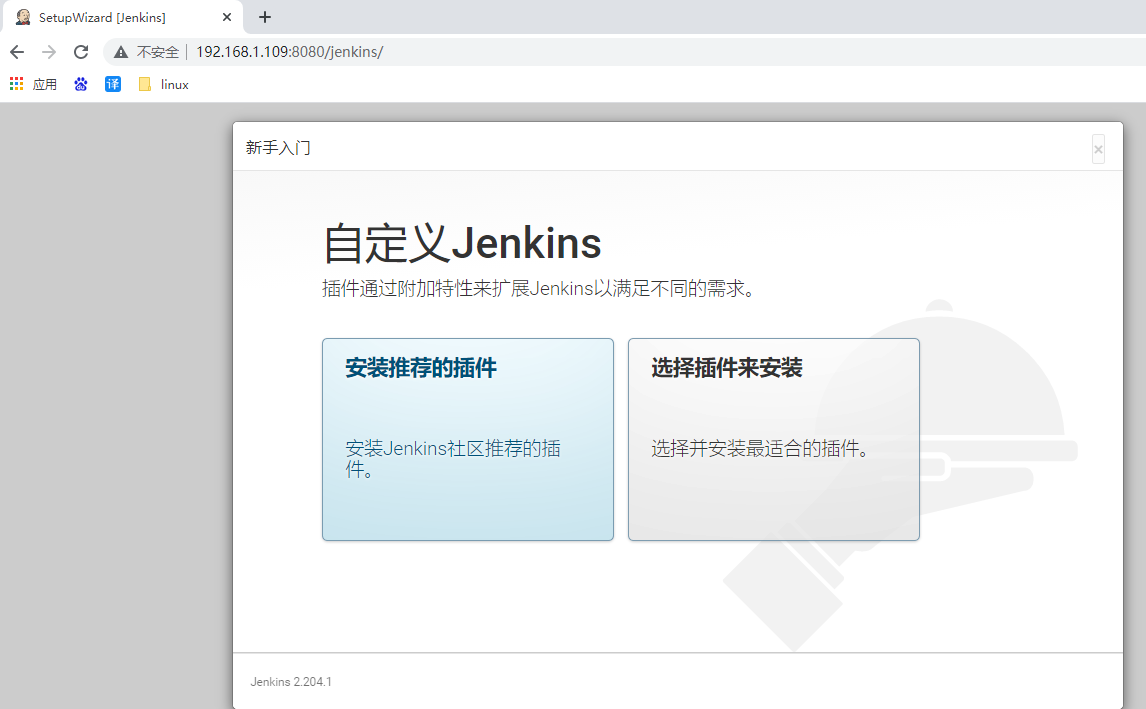This screenshot has height=709, width=1146.
Task: Reload the Jenkins page
Action: 81,52
